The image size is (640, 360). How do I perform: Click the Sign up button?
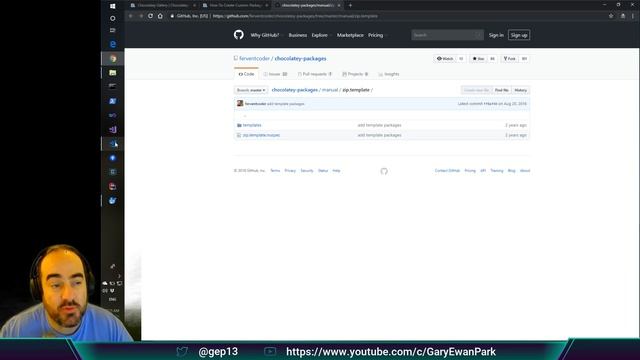[x=519, y=35]
